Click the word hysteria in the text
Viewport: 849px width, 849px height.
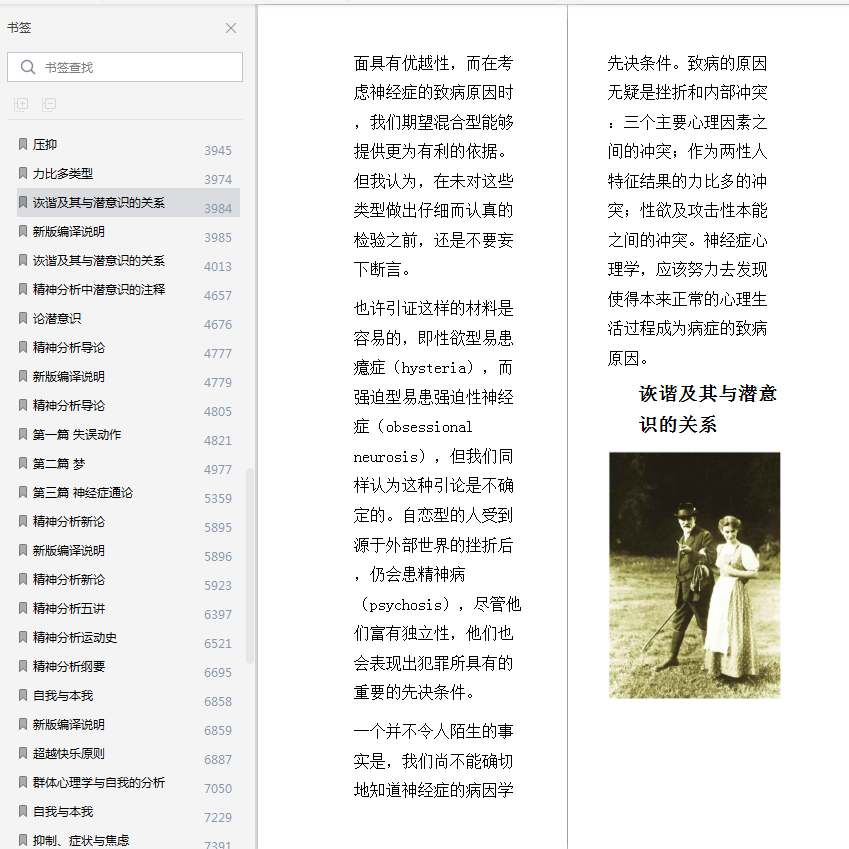click(x=433, y=368)
